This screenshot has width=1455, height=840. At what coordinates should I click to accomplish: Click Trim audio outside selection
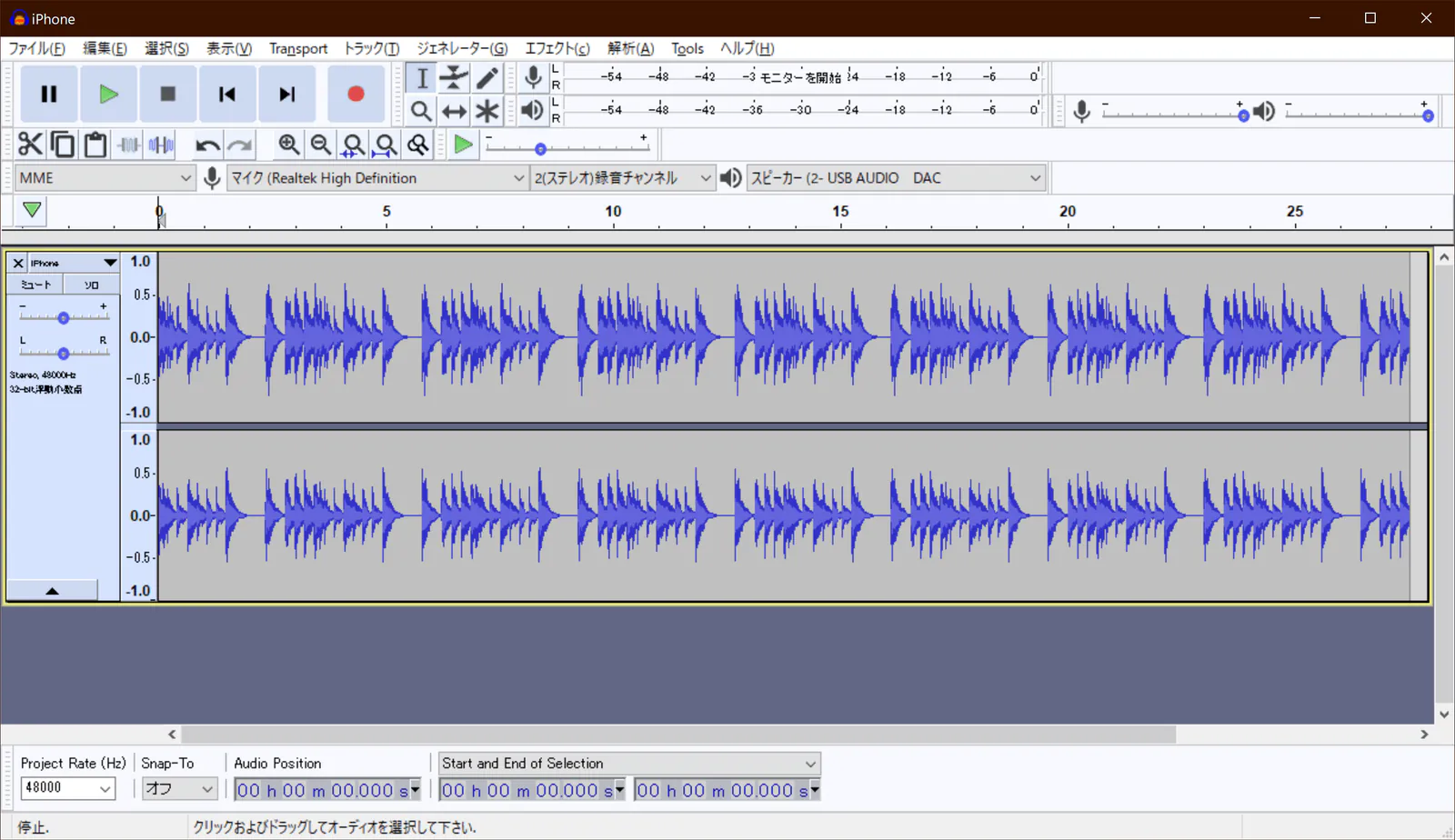[x=129, y=145]
